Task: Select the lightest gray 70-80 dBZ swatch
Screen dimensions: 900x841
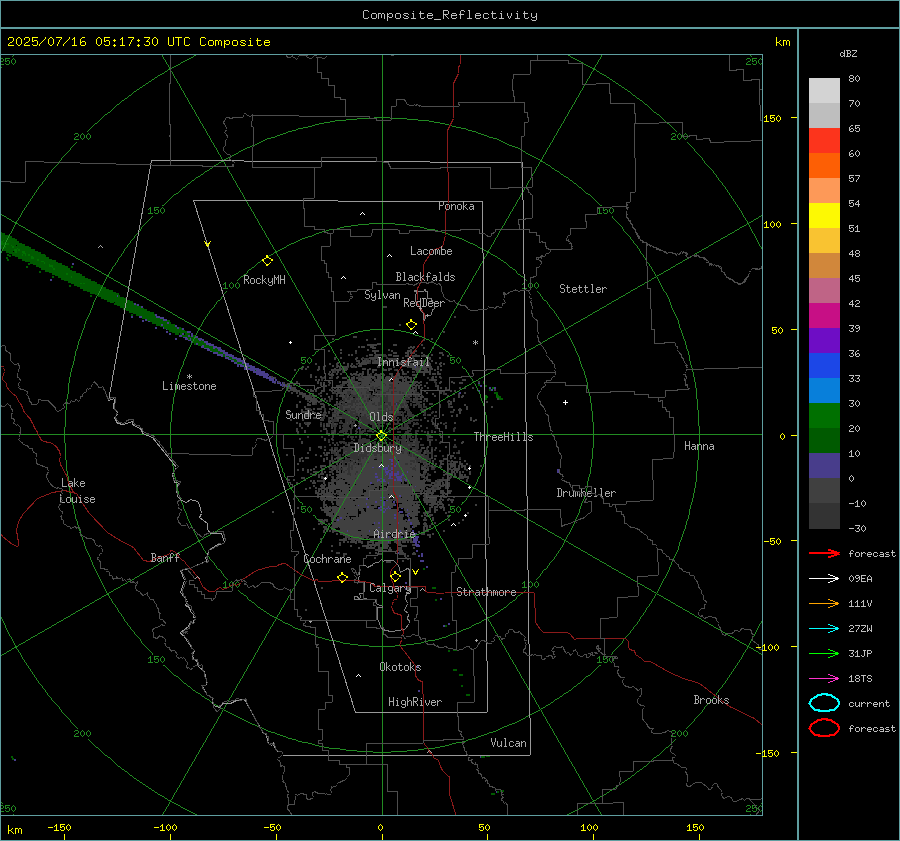Action: click(824, 90)
